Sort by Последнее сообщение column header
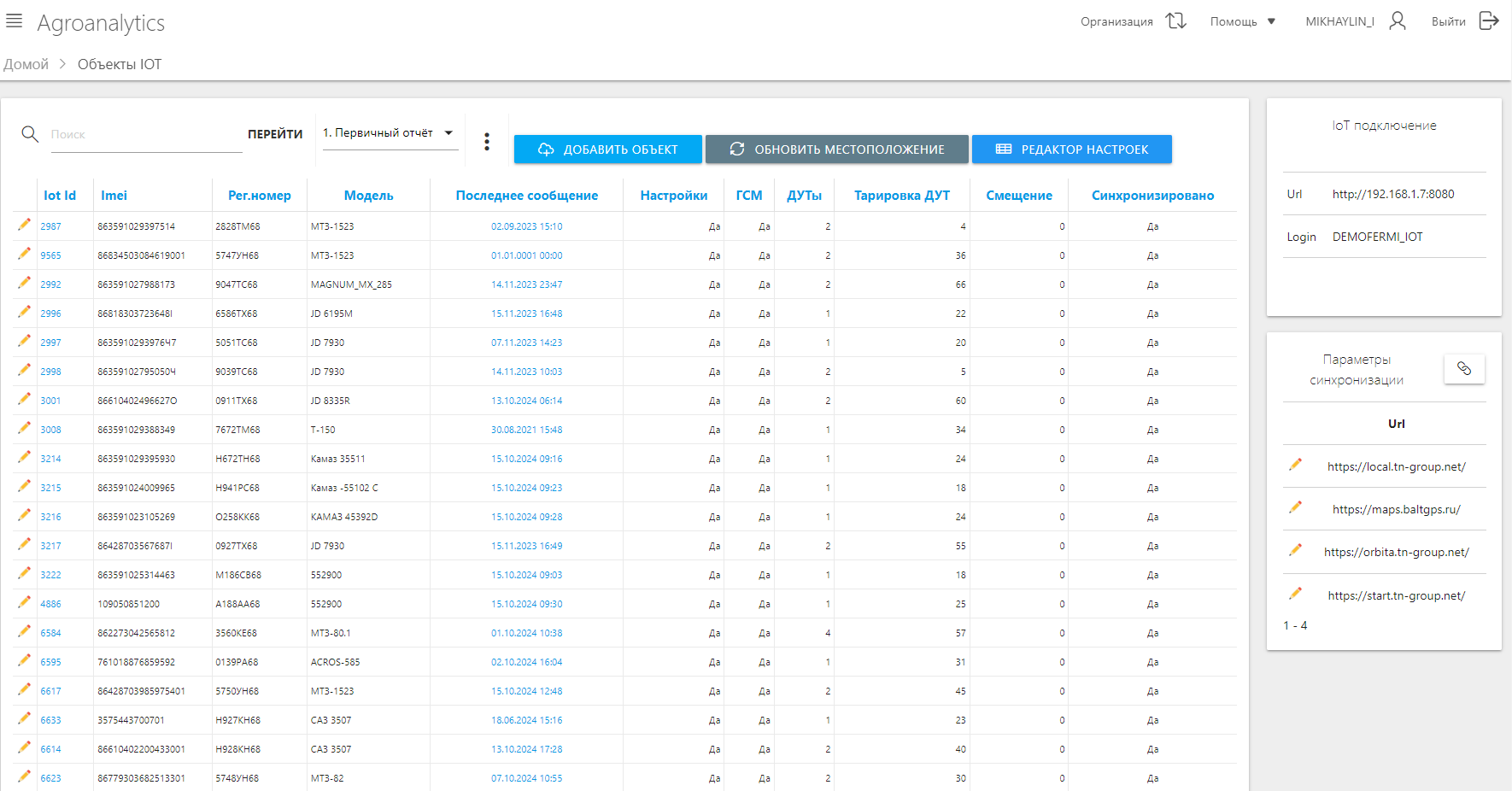Screen dimensions: 1512x791 point(526,196)
